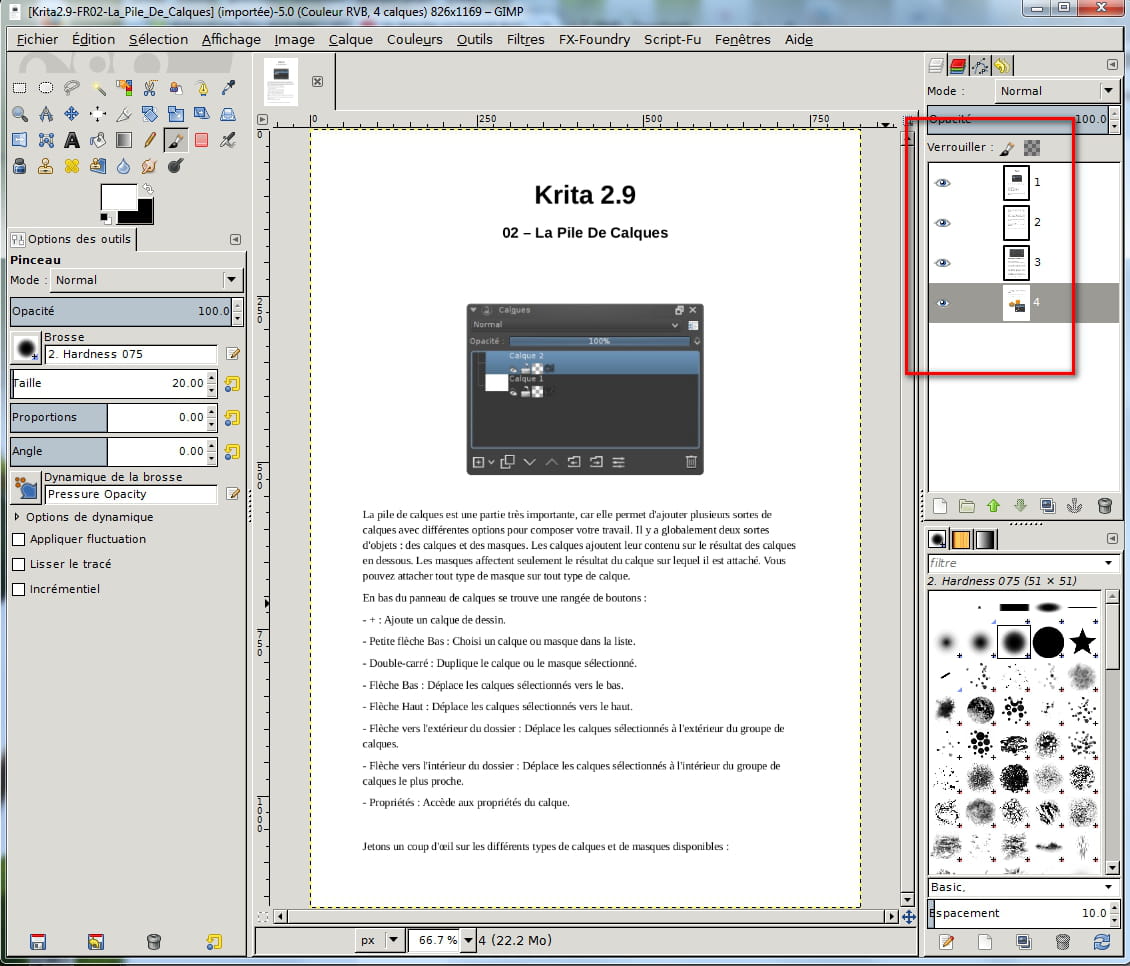
Task: Raise the selected layer with green up arrow
Action: click(x=994, y=506)
